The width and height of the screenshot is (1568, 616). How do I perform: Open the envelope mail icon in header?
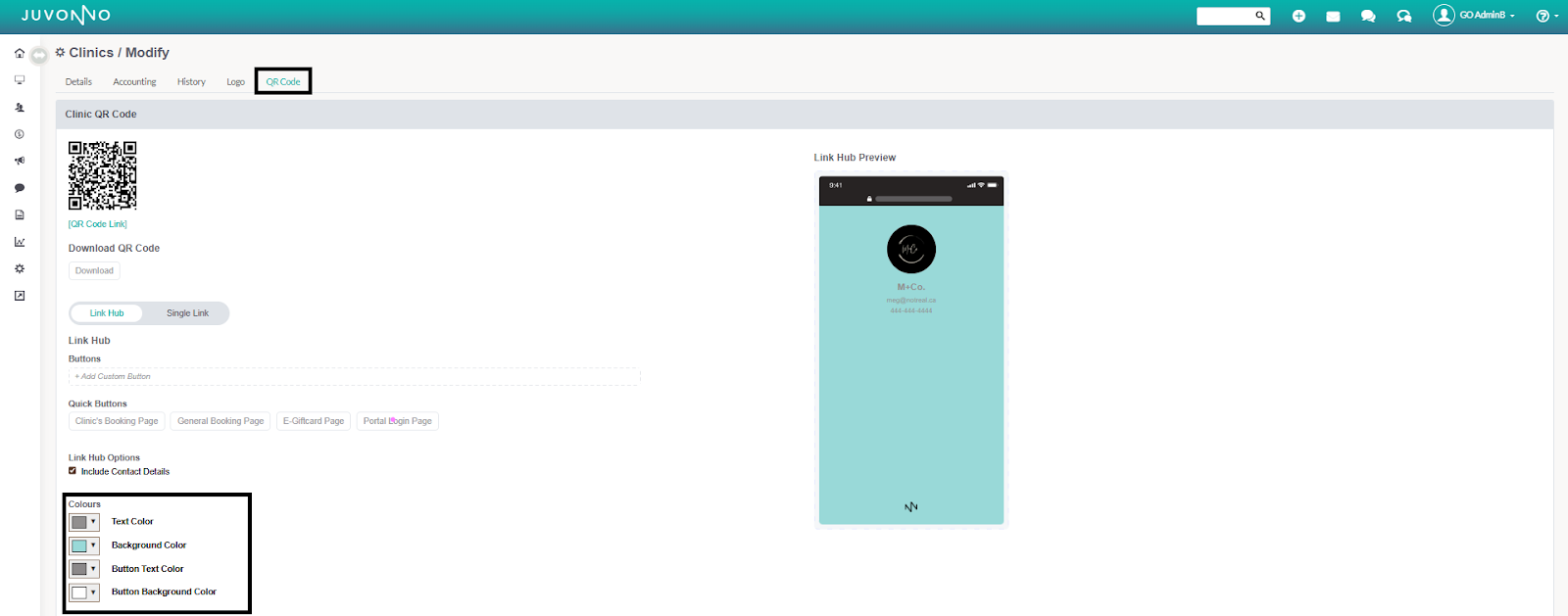point(1333,16)
